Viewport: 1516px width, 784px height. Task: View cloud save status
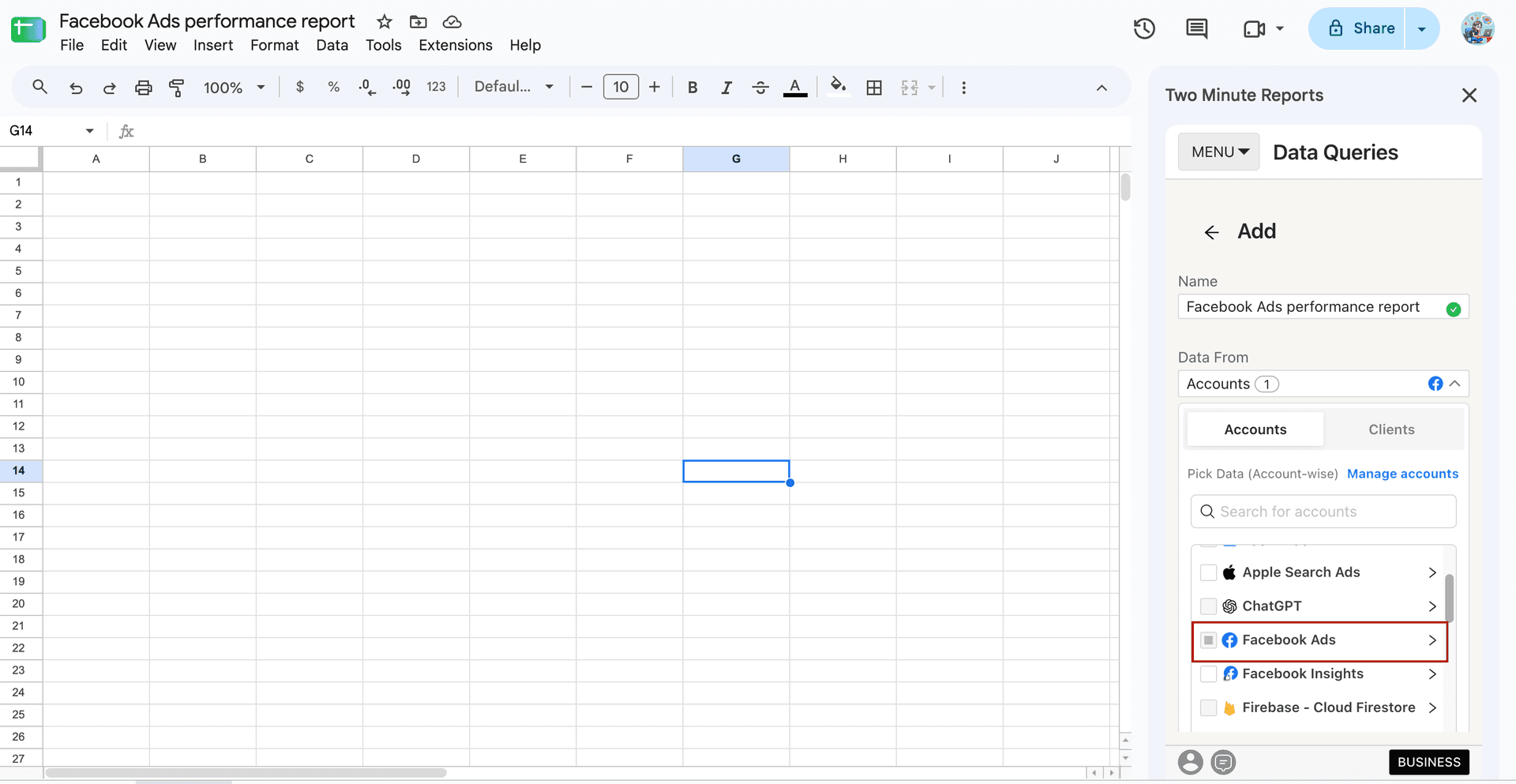(x=452, y=22)
